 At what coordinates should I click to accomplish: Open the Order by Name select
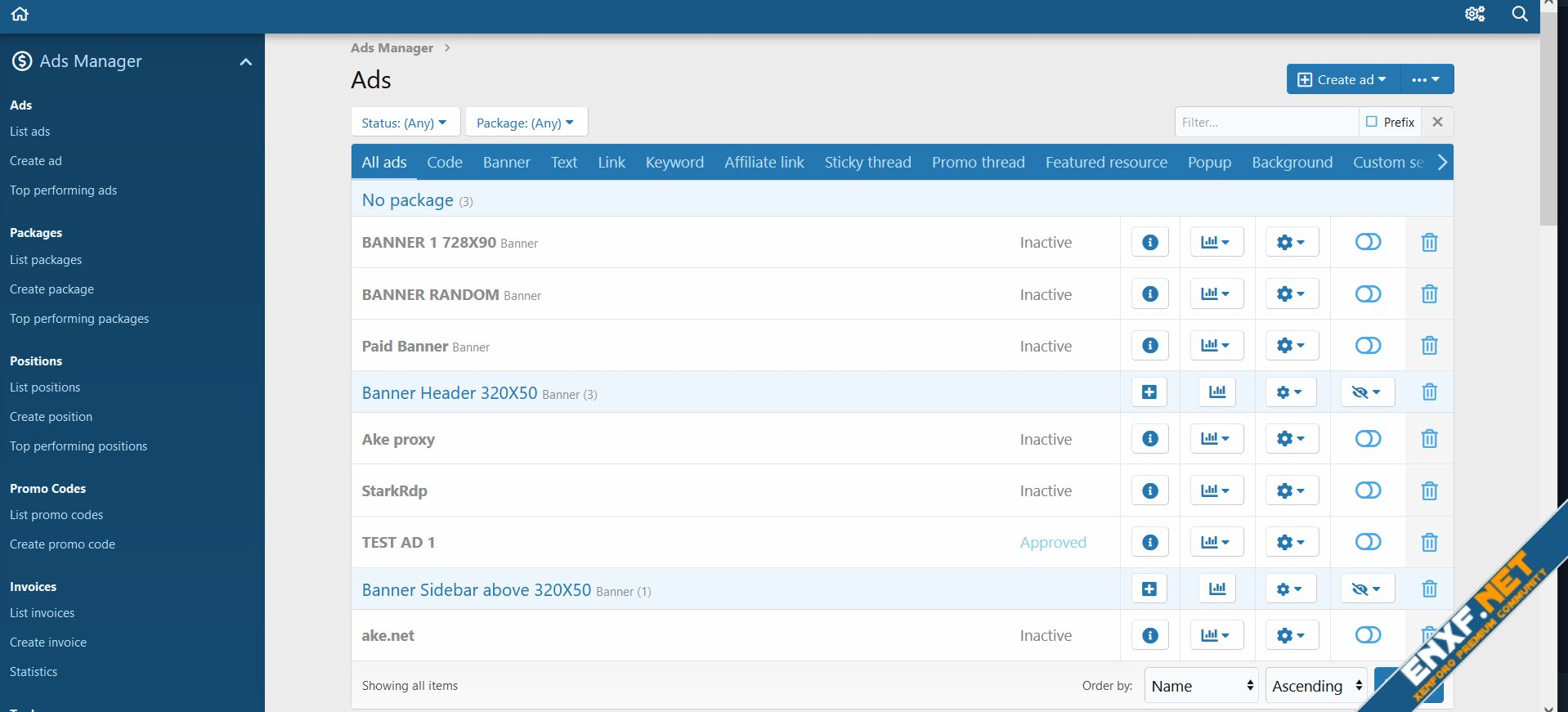[x=1201, y=686]
